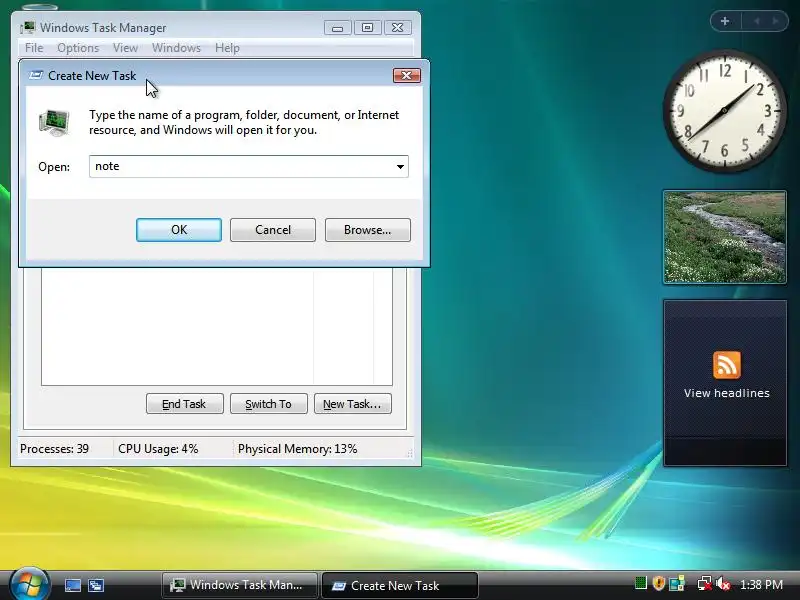Select Windows Task Manager taskbar button
This screenshot has height=600, width=800.
pyautogui.click(x=240, y=585)
